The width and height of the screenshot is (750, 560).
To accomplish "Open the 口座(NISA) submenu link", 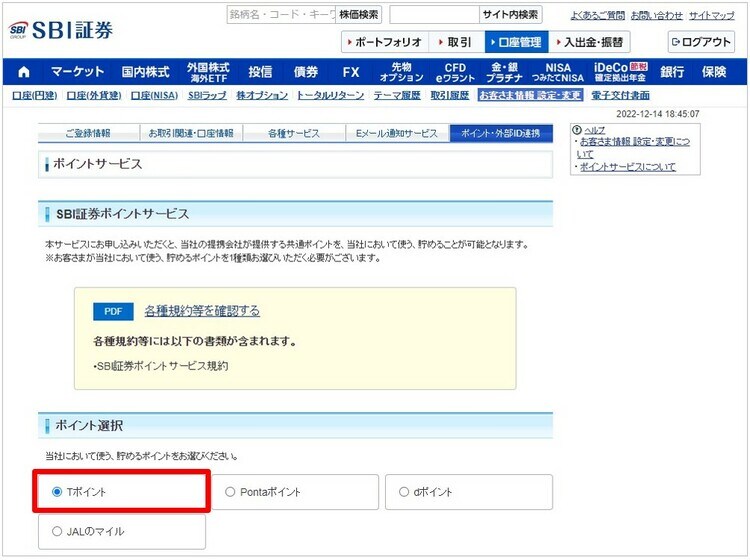I will click(154, 96).
